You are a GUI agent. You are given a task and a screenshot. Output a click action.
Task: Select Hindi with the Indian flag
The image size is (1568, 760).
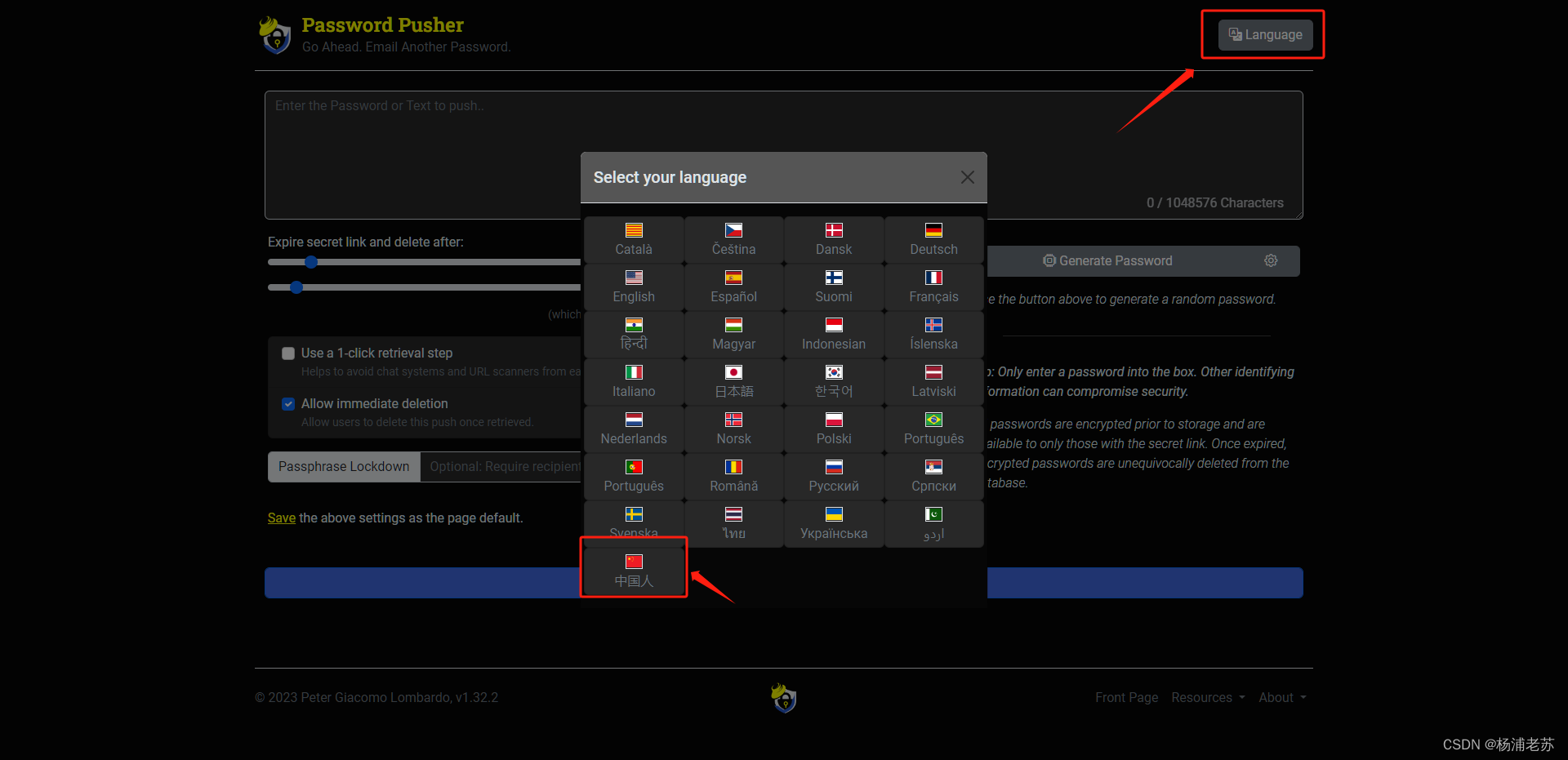point(634,335)
